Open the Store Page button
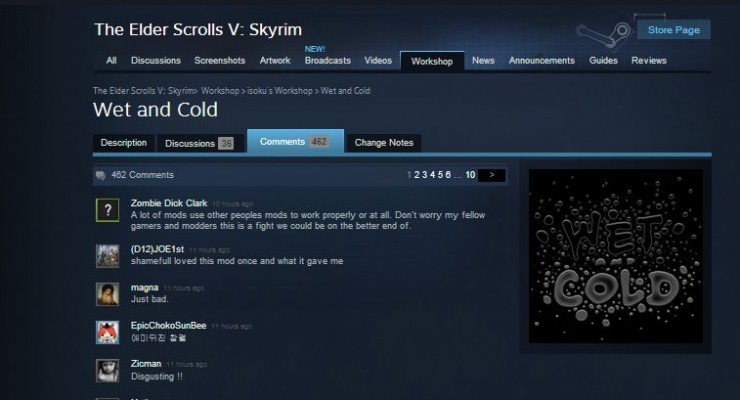740x400 pixels. (673, 30)
